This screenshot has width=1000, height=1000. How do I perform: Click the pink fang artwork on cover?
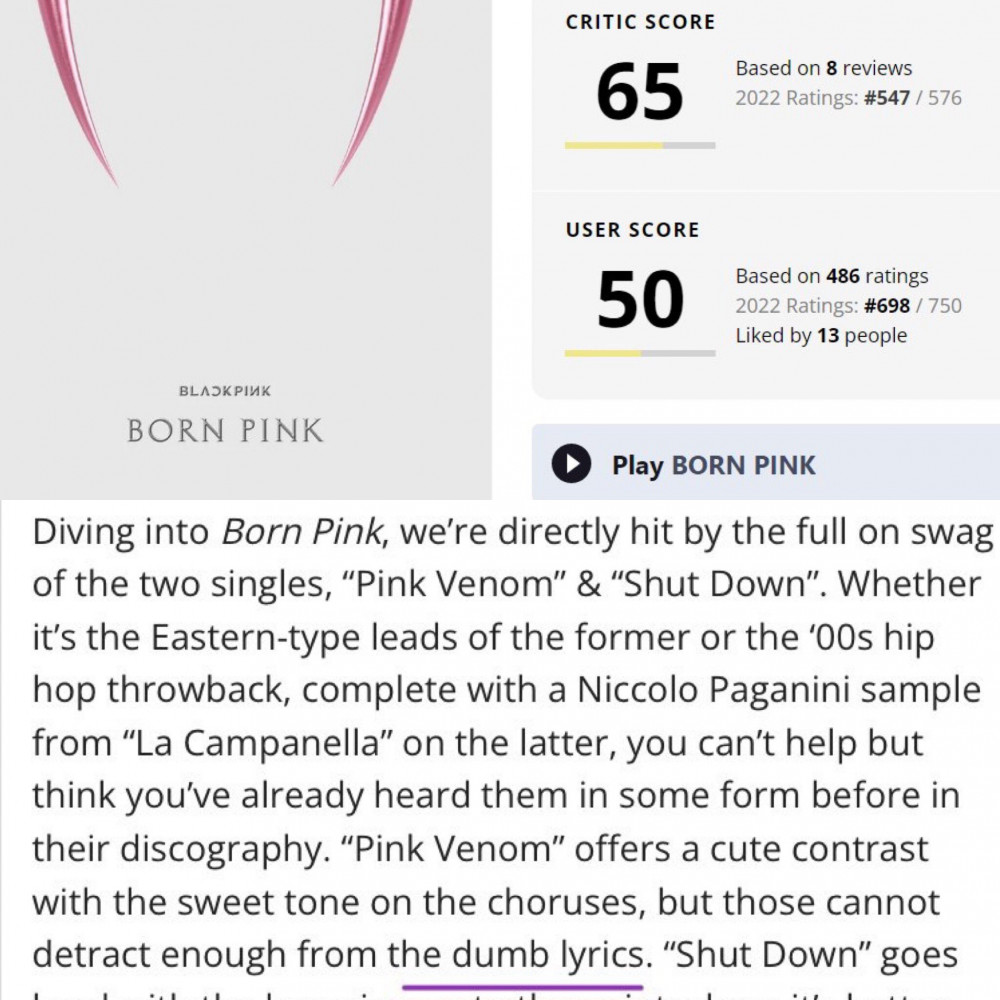pos(224,92)
